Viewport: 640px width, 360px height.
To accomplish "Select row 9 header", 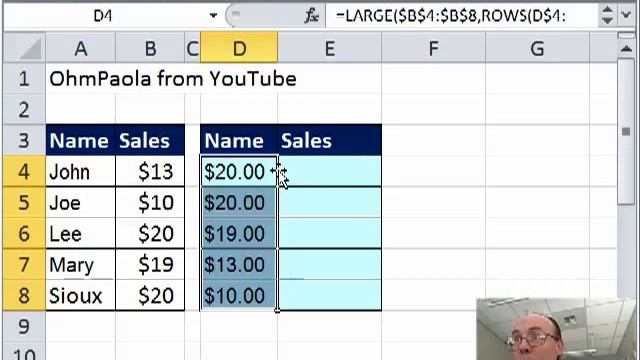I will [24, 327].
